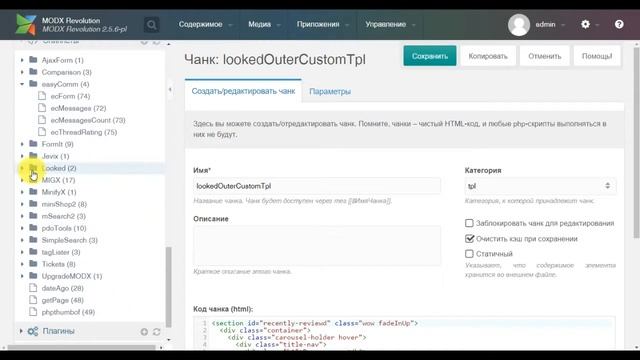This screenshot has width=640, height=360.
Task: Click the miniShop2 folder icon
Action: point(33,204)
